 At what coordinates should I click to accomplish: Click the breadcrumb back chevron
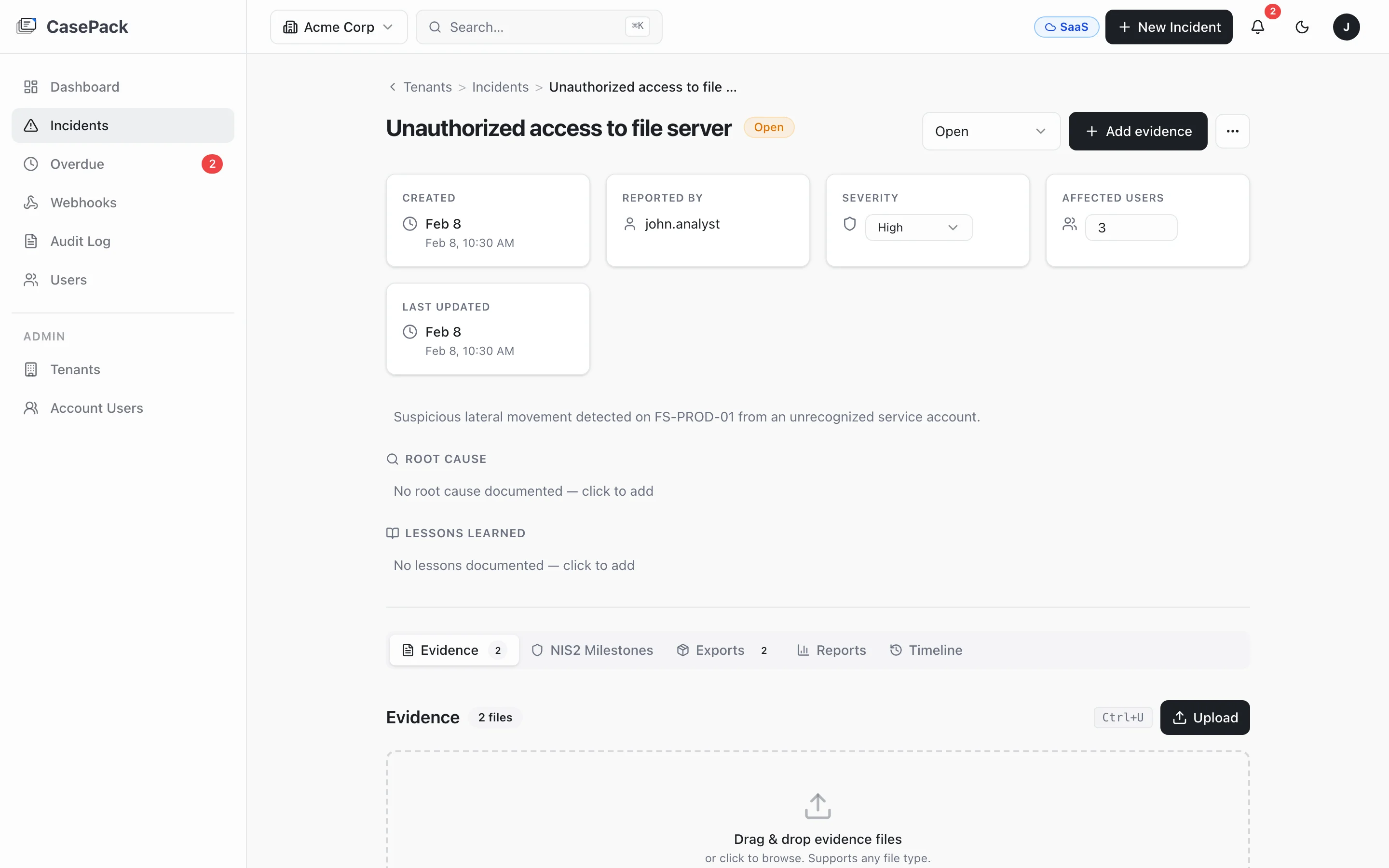[393, 87]
